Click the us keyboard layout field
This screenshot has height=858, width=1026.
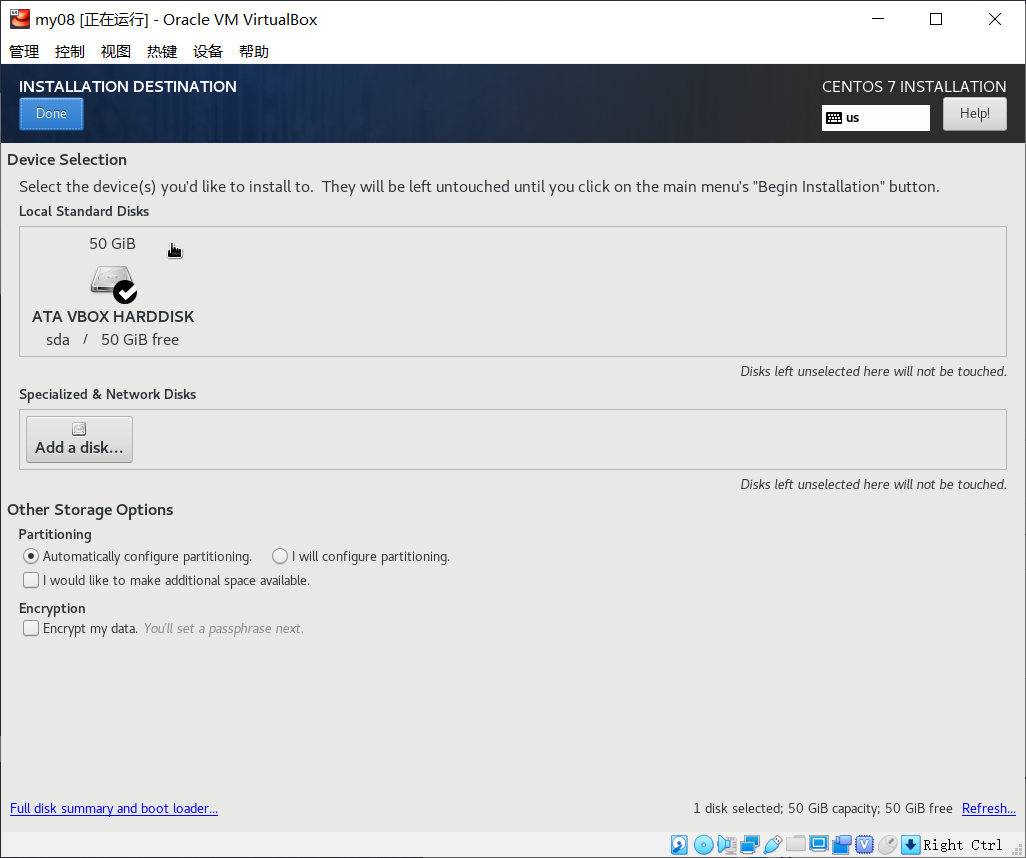tap(876, 118)
